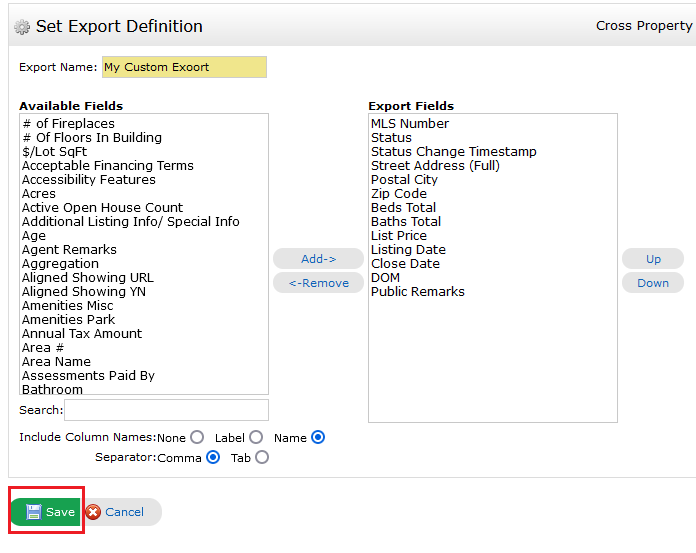Select 'Baths Total' export field
The width and height of the screenshot is (696, 553).
coord(493,221)
